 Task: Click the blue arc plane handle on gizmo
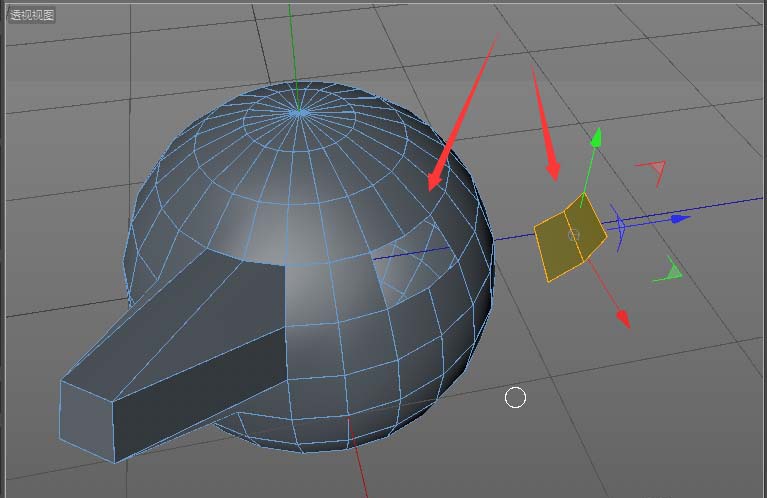pos(619,227)
